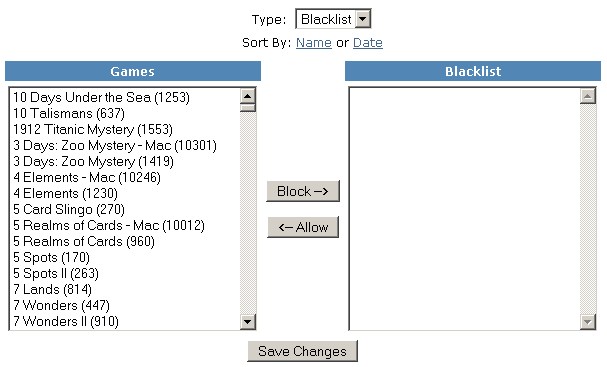Click the Blacklist type combo box
The image size is (607, 367).
[x=333, y=19]
